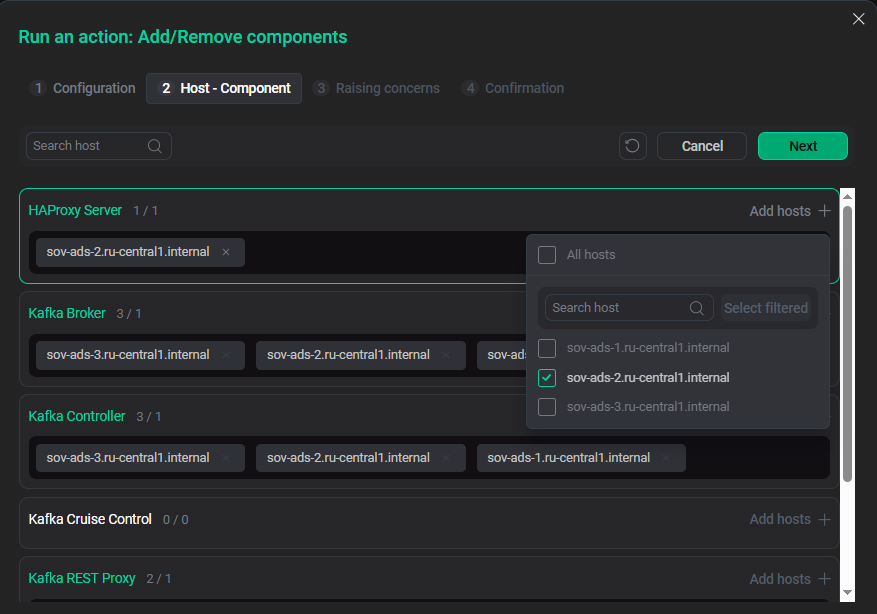The image size is (877, 614).
Task: Click the reset/refresh arrow icon button
Action: (x=633, y=146)
